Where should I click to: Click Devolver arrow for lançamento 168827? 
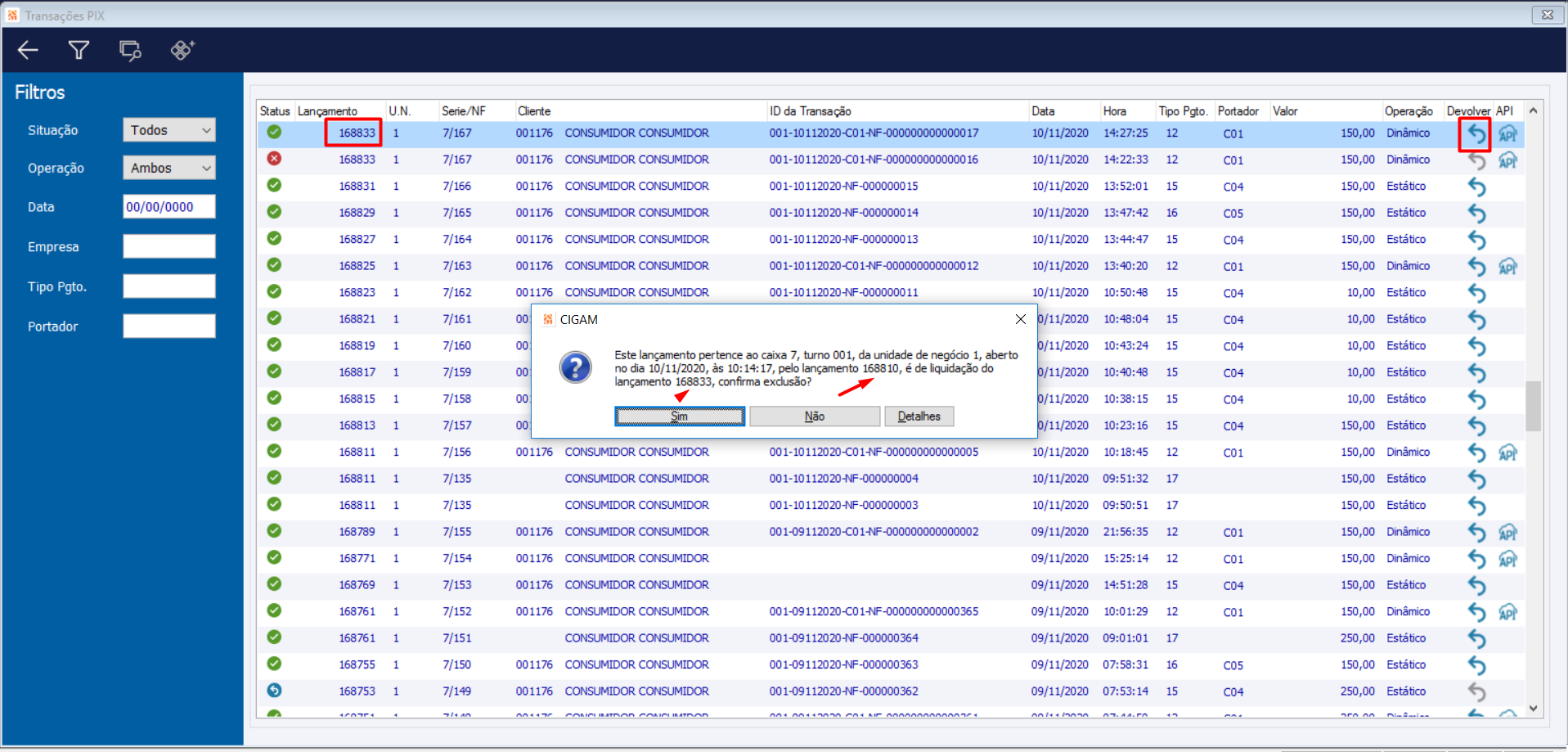click(1476, 240)
